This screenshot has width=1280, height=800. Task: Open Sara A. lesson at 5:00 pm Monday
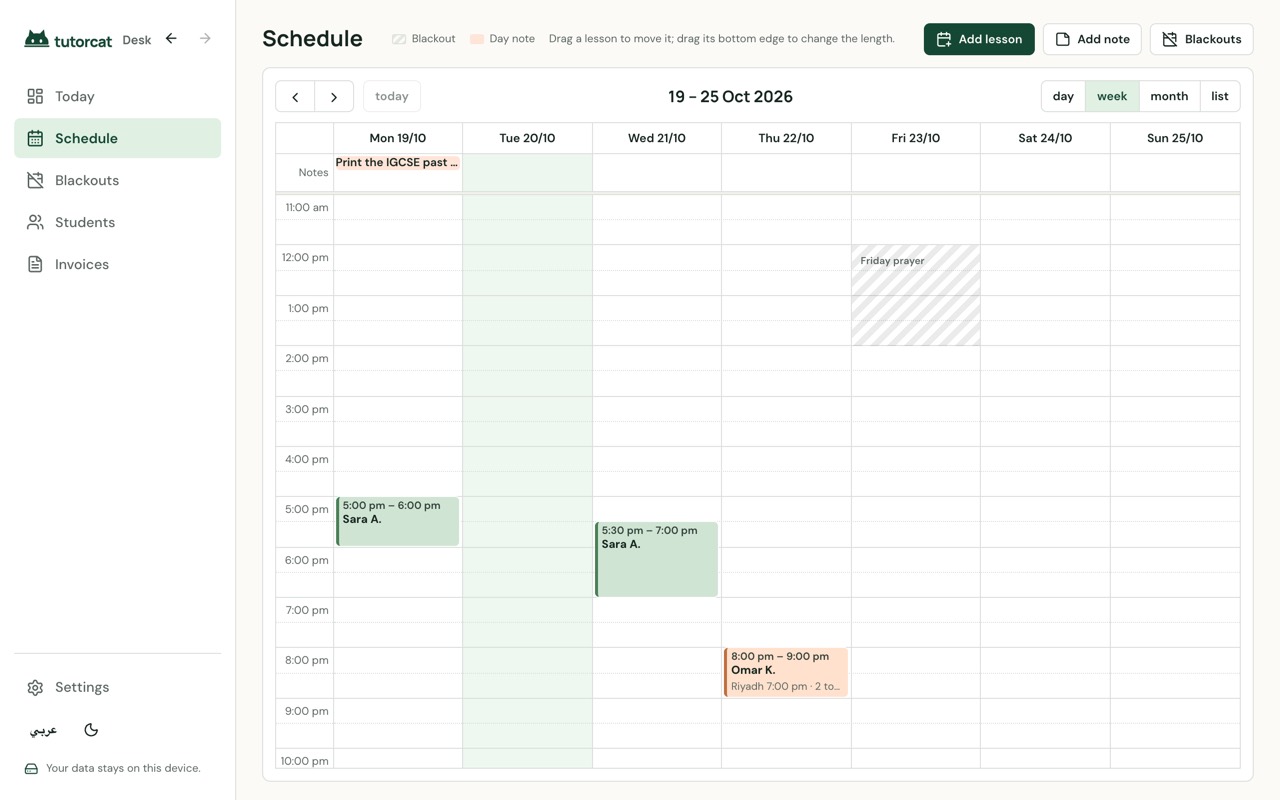coord(398,521)
